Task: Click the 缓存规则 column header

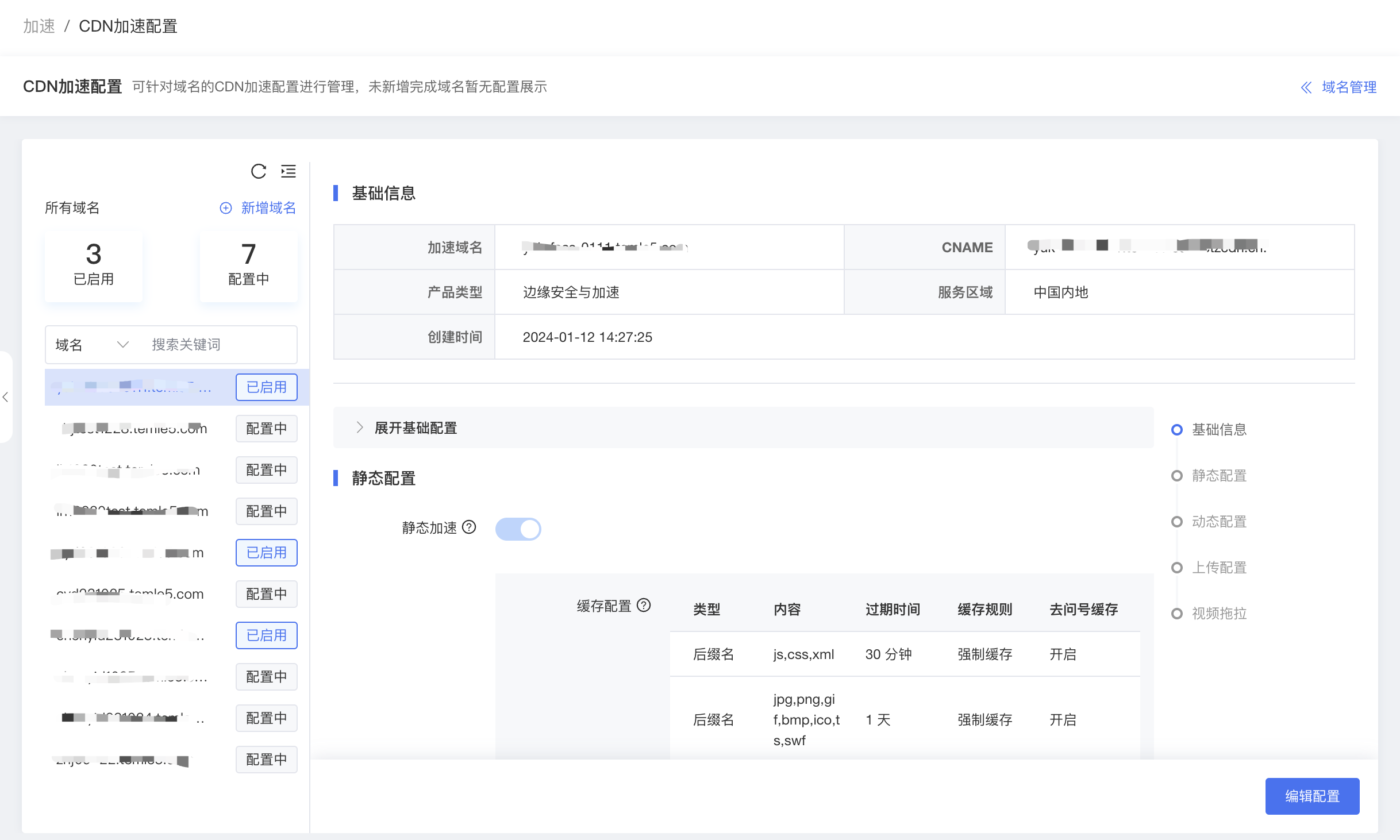Action: click(x=985, y=610)
